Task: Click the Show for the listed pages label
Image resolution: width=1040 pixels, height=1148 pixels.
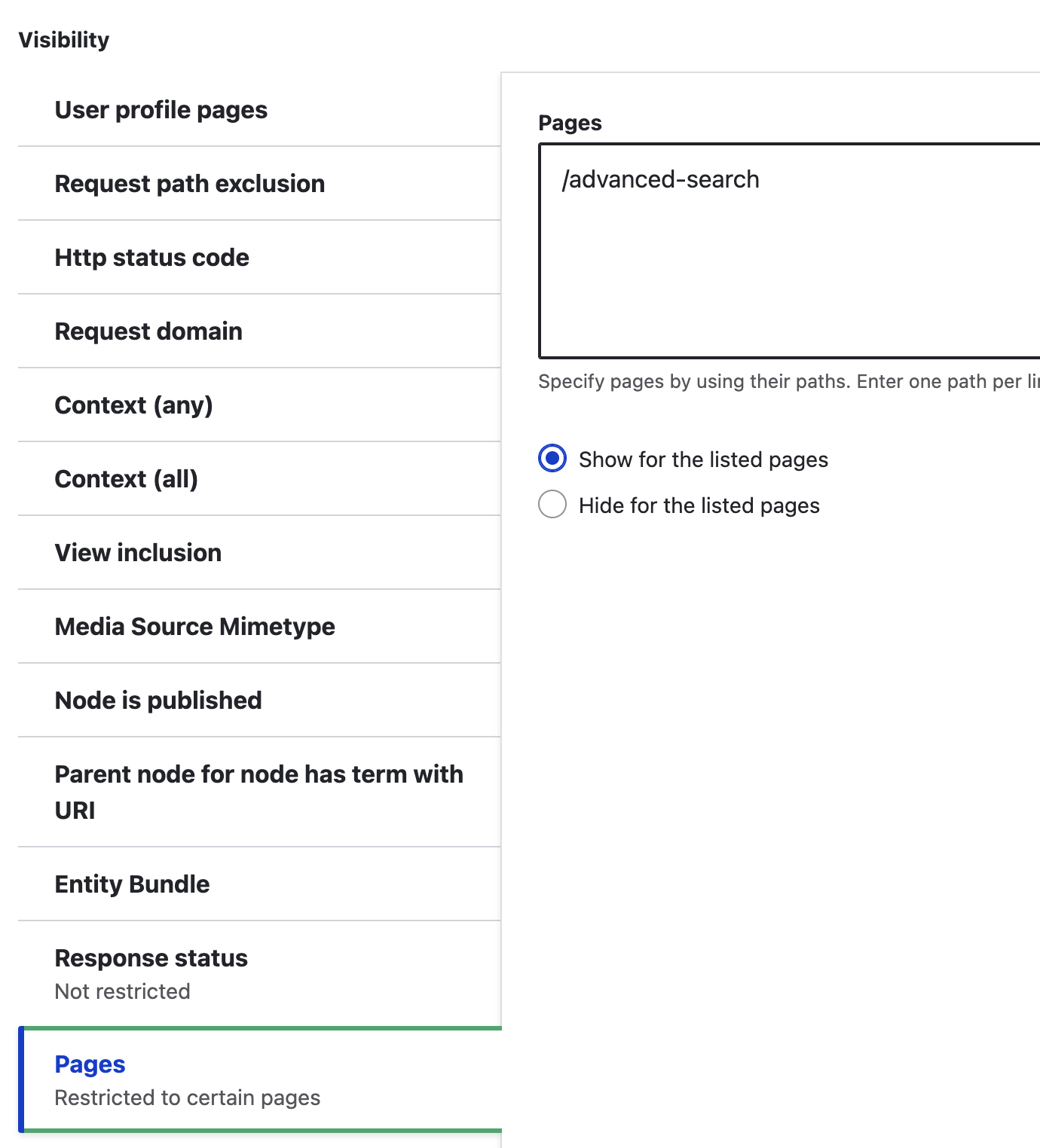Action: click(x=703, y=460)
